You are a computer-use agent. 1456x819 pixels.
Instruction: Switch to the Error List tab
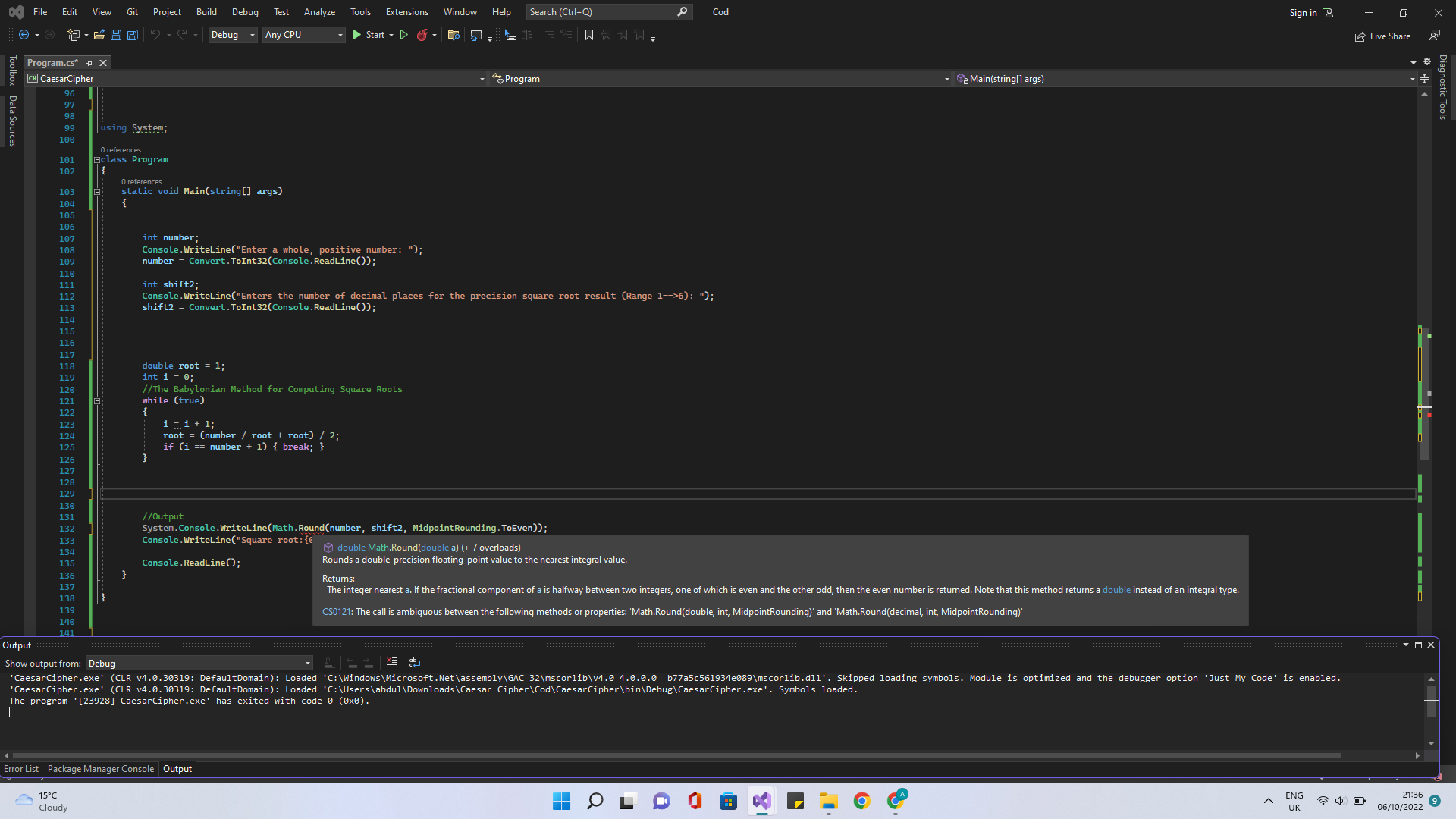(x=21, y=769)
